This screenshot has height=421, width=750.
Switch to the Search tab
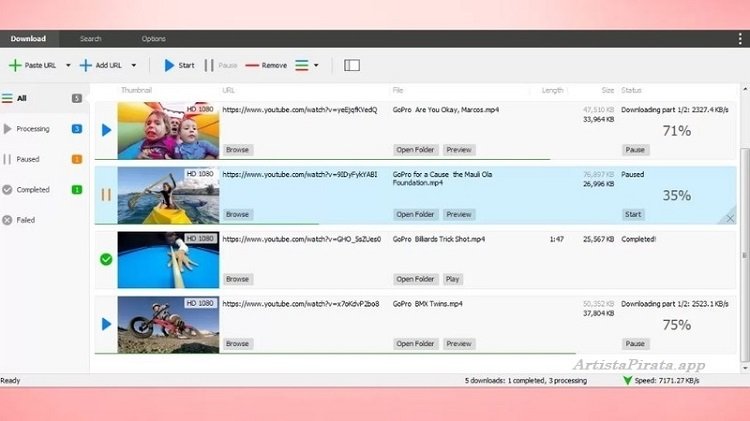[x=91, y=39]
